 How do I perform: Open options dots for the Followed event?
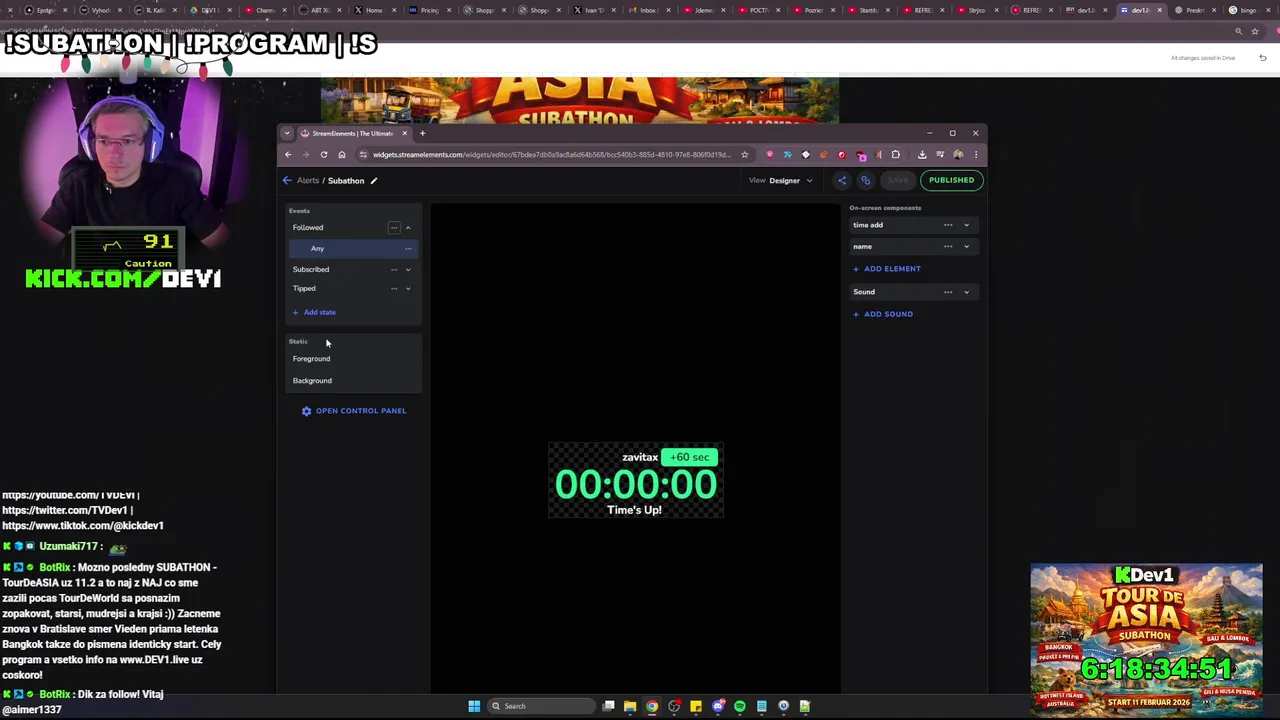click(394, 228)
